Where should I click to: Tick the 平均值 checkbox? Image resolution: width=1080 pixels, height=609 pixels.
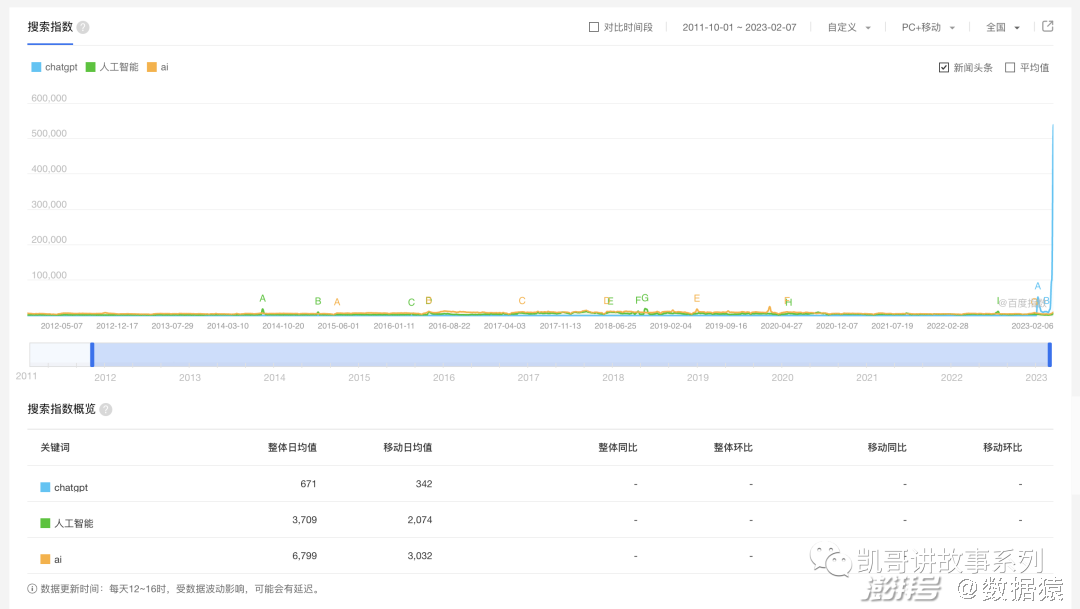tap(1010, 67)
